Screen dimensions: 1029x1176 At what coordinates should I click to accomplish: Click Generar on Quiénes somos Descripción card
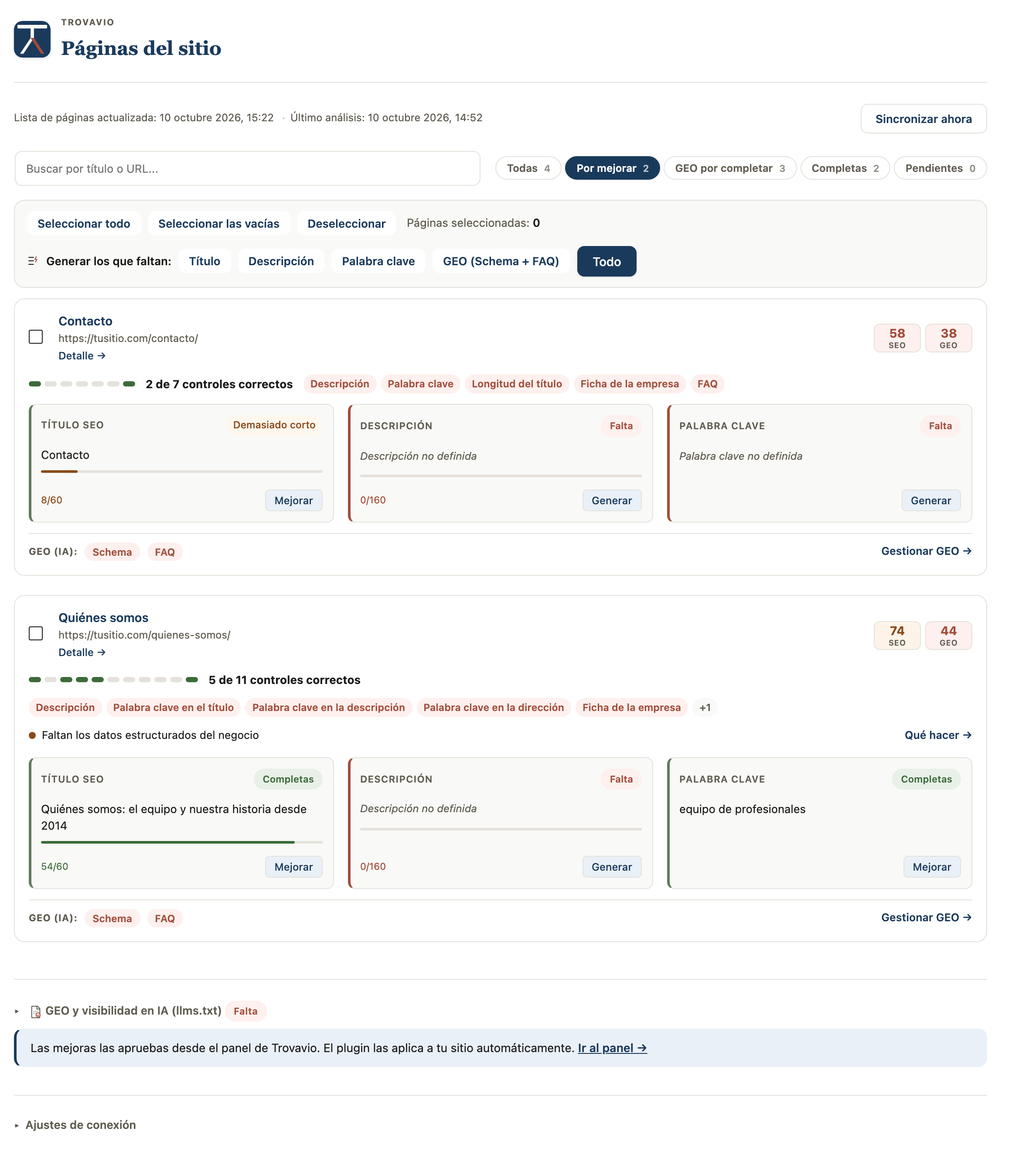click(612, 867)
